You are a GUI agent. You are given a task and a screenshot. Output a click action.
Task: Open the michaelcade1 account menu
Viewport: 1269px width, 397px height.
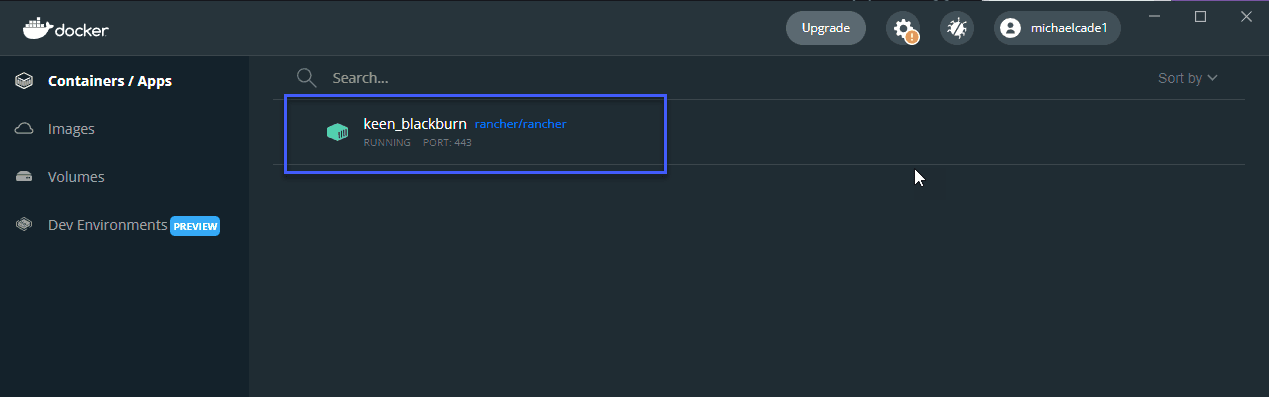click(x=1057, y=28)
